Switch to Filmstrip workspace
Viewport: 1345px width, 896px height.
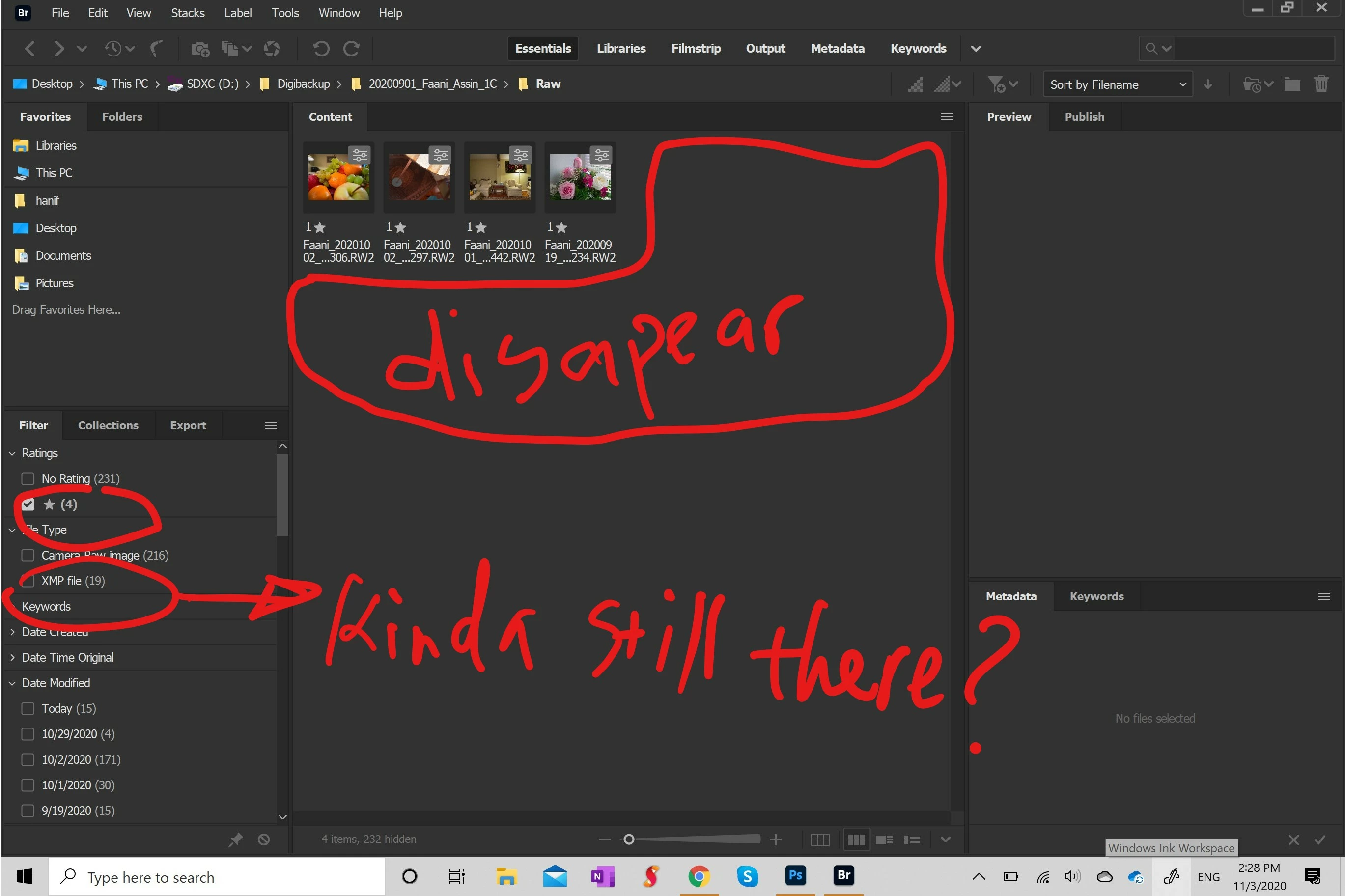coord(696,49)
